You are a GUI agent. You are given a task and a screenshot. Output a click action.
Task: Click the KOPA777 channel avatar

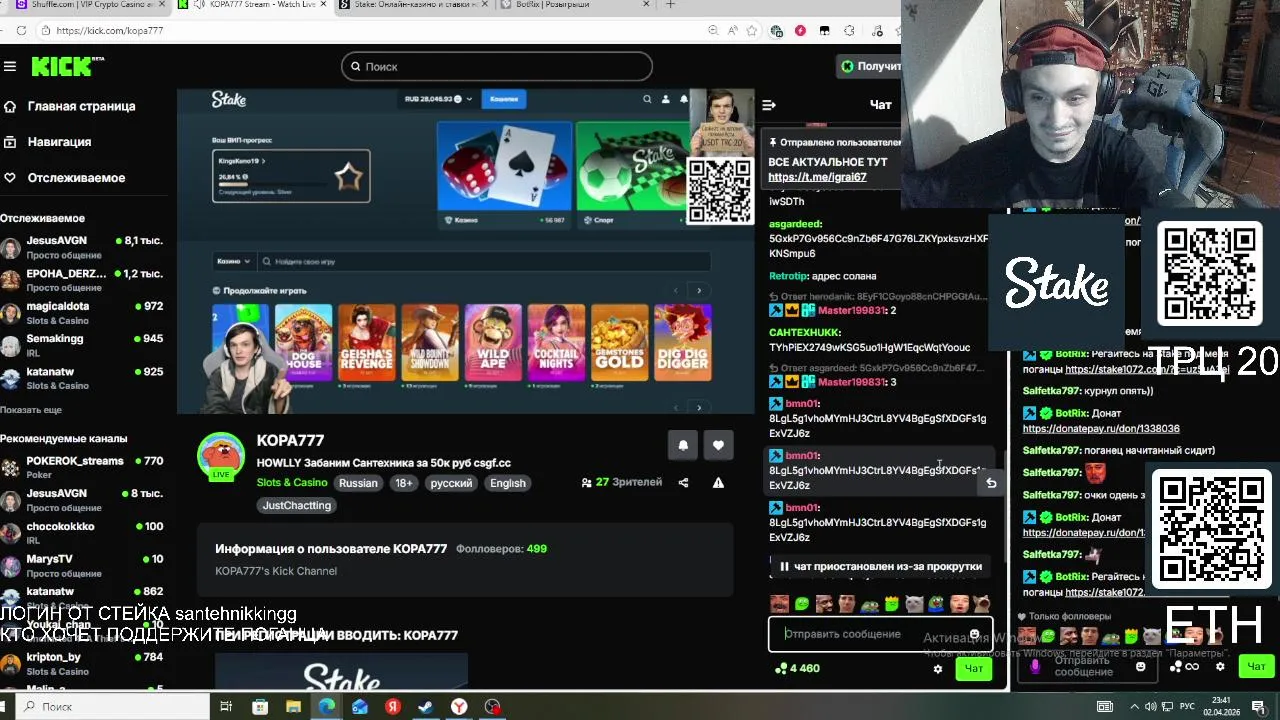tap(221, 457)
